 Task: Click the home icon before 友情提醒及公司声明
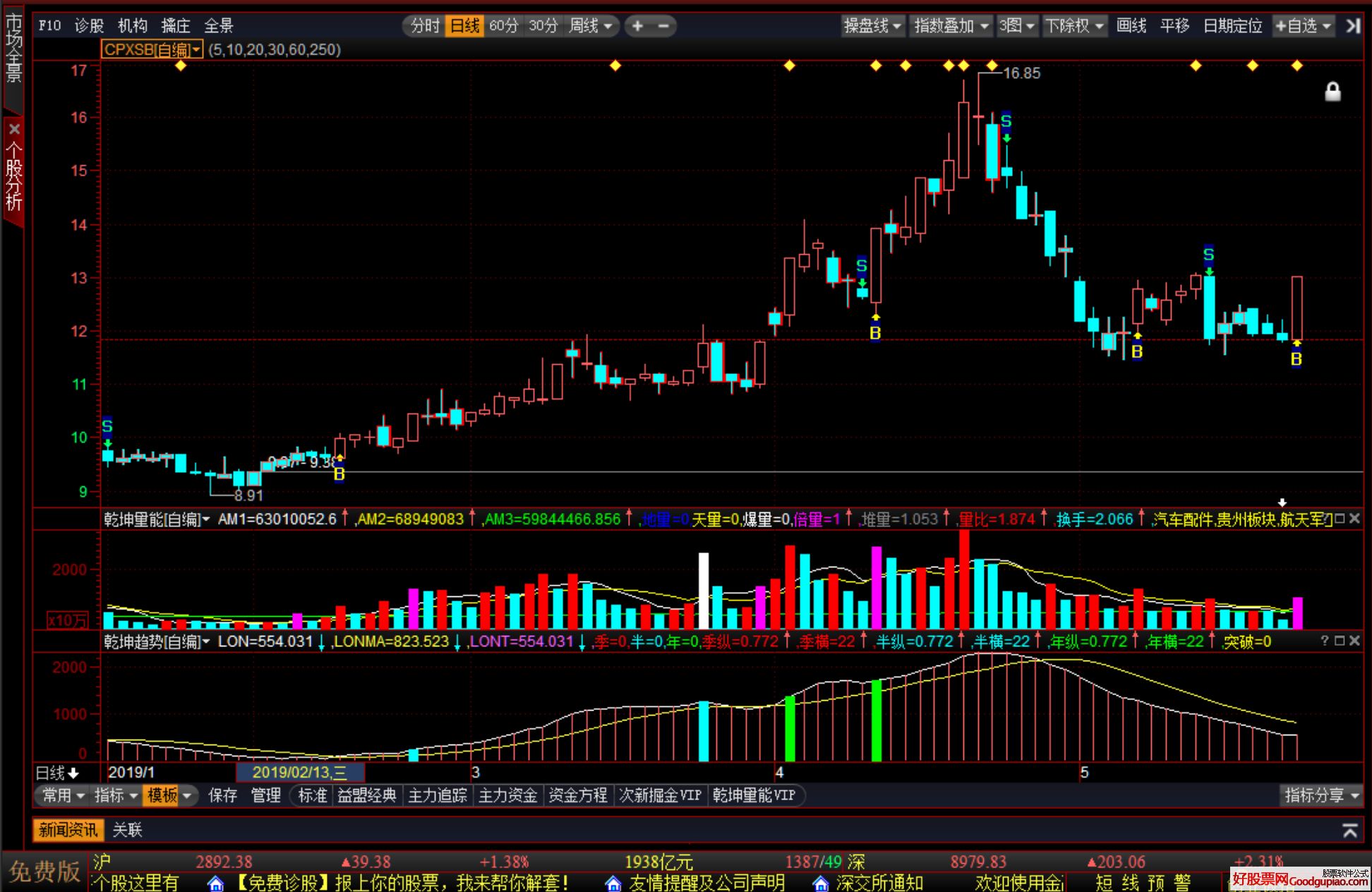pyautogui.click(x=613, y=884)
